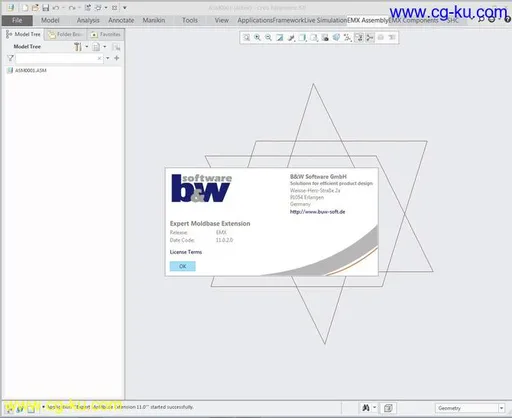Click the Windows switcher icon in quick access

pos(98,7)
